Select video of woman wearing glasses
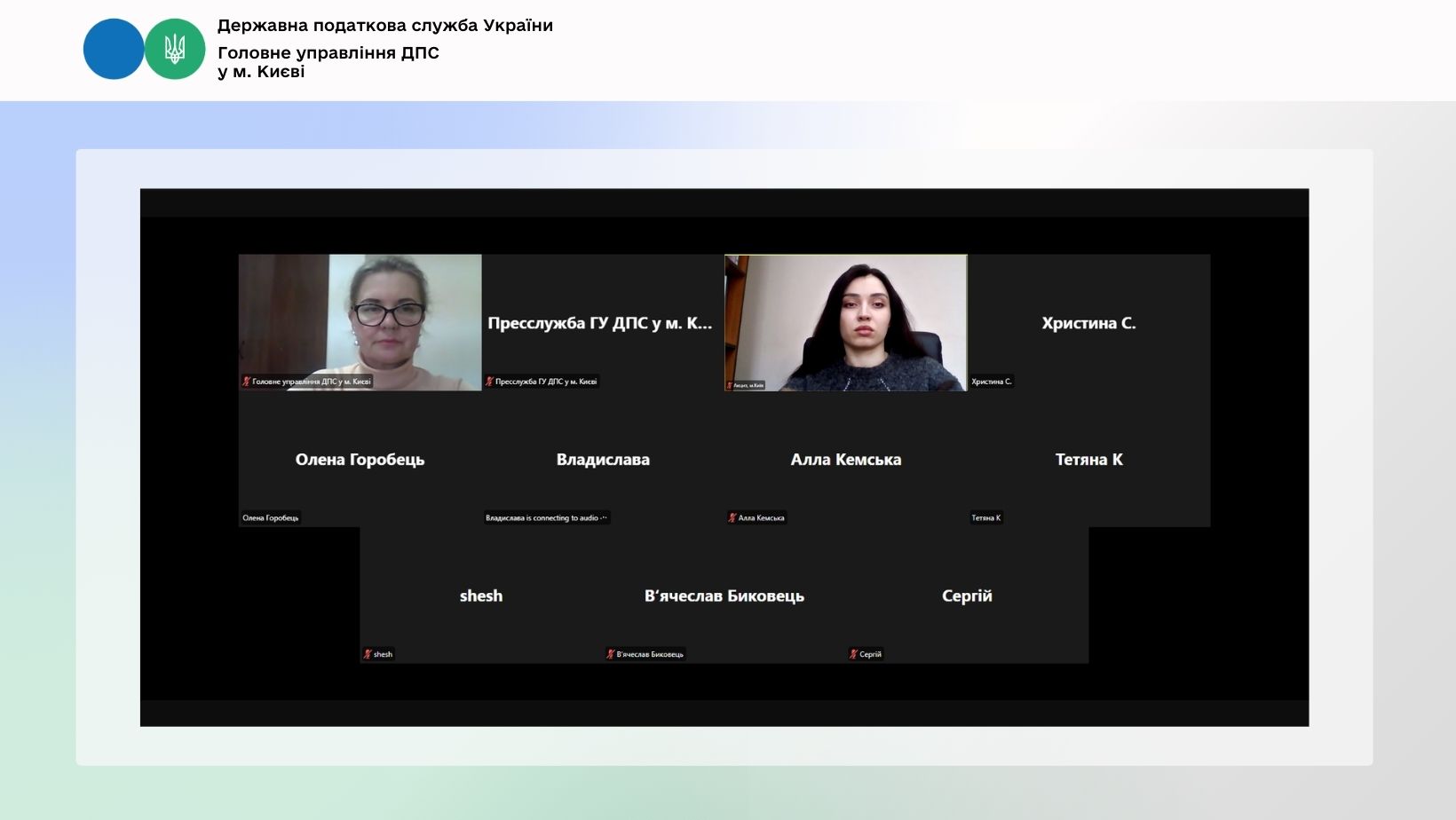Viewport: 1456px width, 820px height. [360, 322]
